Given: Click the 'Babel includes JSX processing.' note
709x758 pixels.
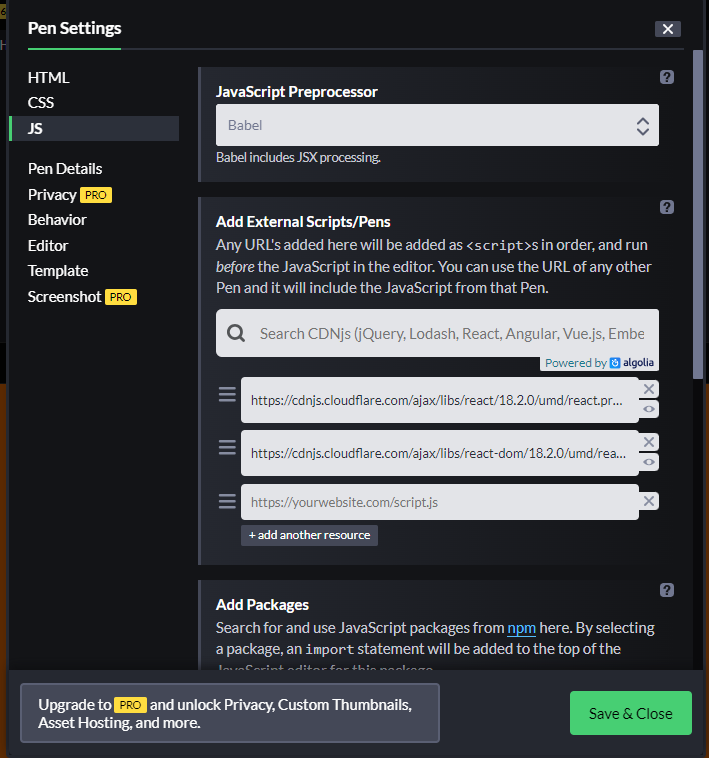Looking at the screenshot, I should [298, 158].
